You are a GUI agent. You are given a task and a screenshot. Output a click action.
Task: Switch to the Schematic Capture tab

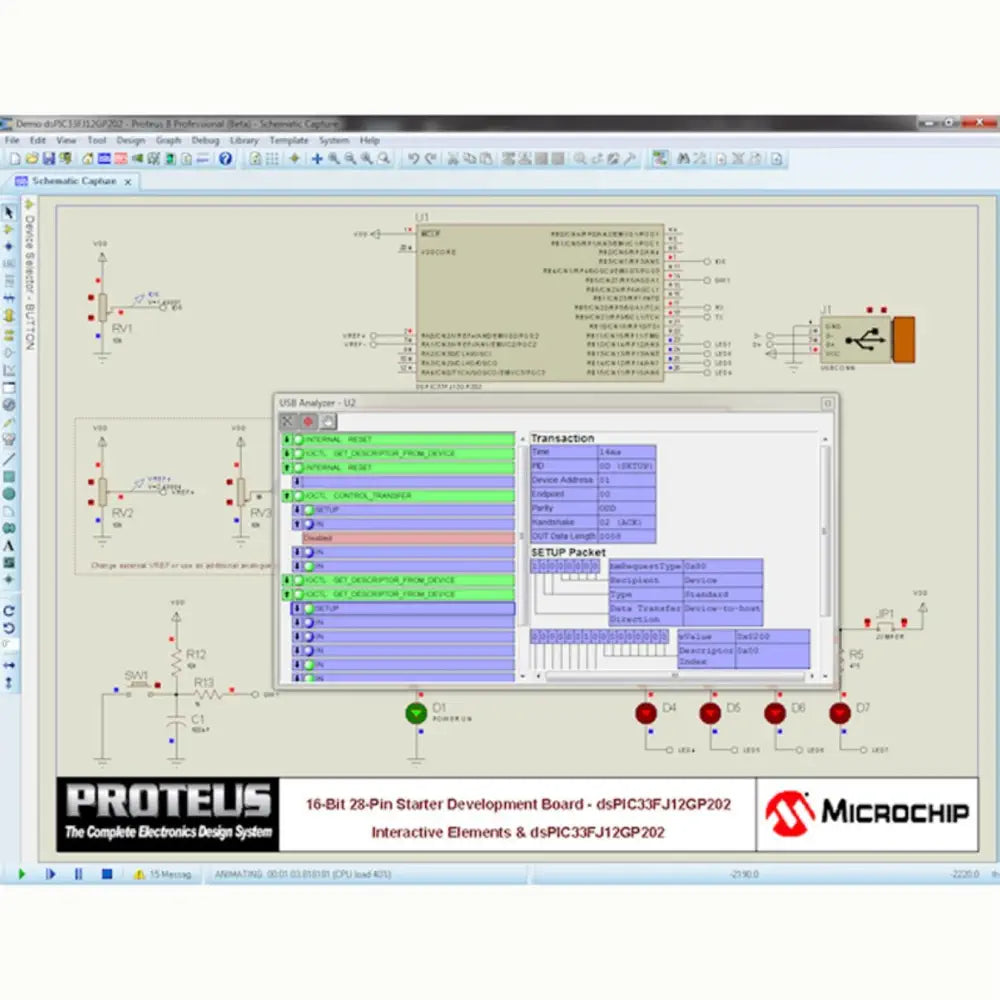70,181
